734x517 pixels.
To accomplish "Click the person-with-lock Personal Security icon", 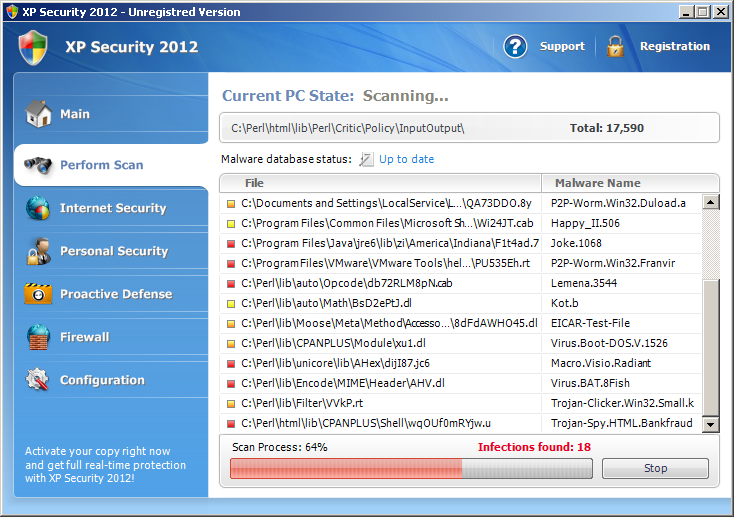I will [39, 251].
